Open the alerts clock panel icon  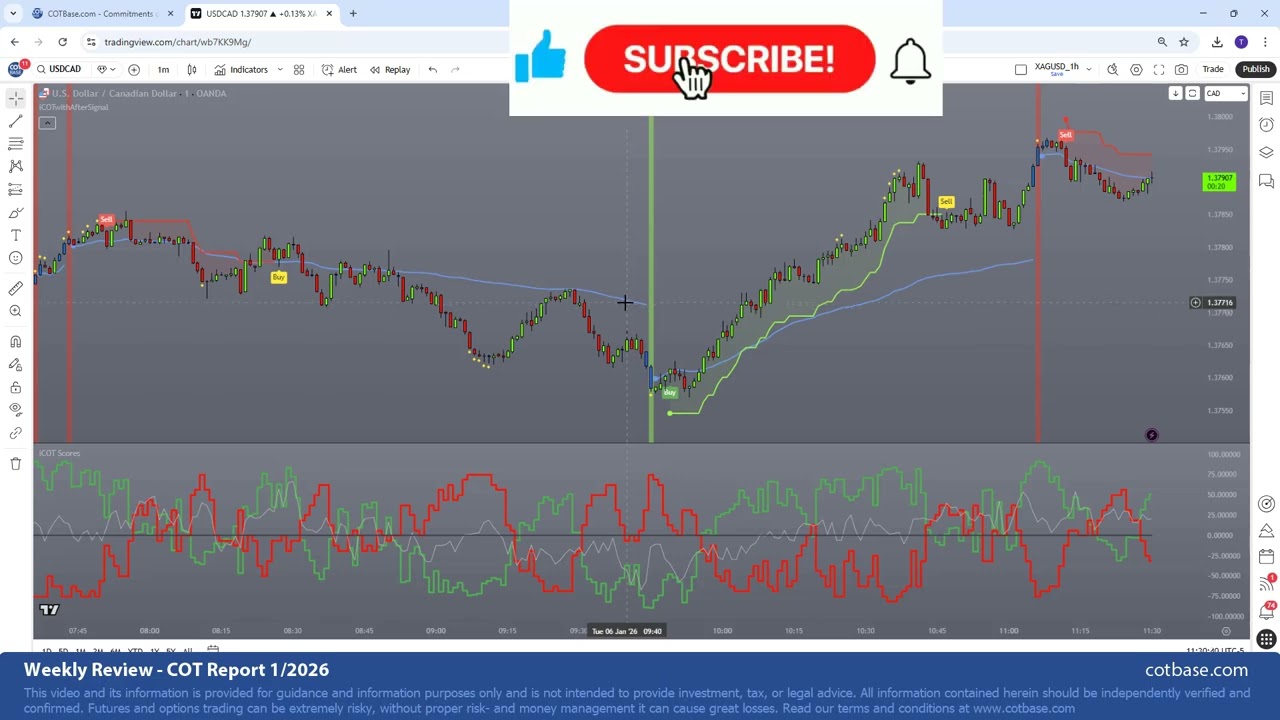pyautogui.click(x=1266, y=125)
